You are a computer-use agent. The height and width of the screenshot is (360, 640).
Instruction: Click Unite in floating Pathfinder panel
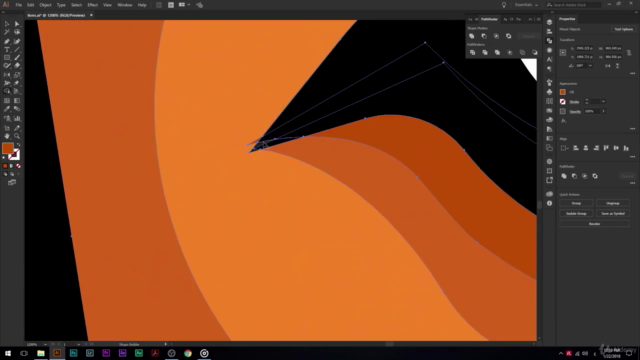point(472,36)
